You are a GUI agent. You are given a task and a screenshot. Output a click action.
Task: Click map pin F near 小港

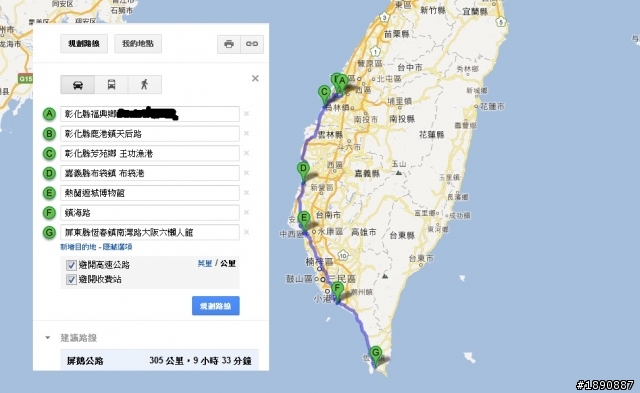[337, 291]
